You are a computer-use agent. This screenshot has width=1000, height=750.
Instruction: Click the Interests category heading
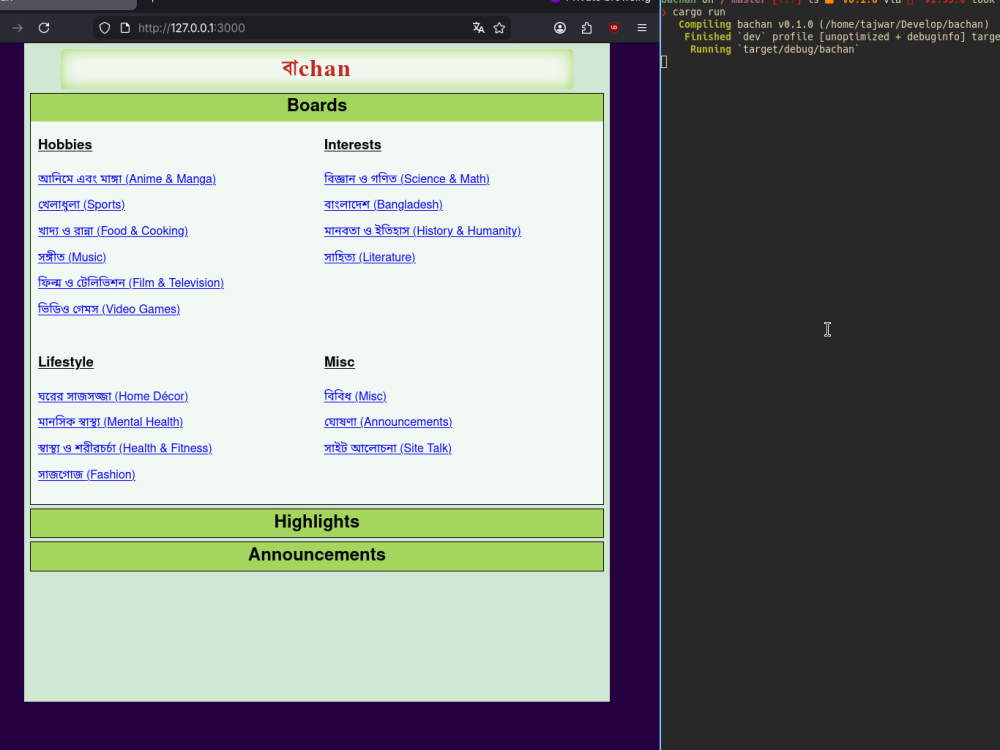pos(353,145)
